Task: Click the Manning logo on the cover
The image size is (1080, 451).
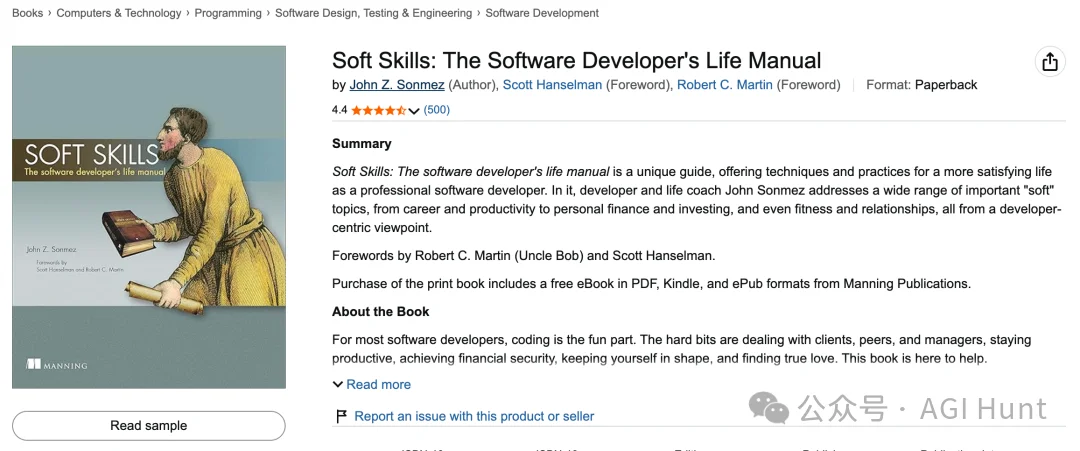Action: (56, 364)
